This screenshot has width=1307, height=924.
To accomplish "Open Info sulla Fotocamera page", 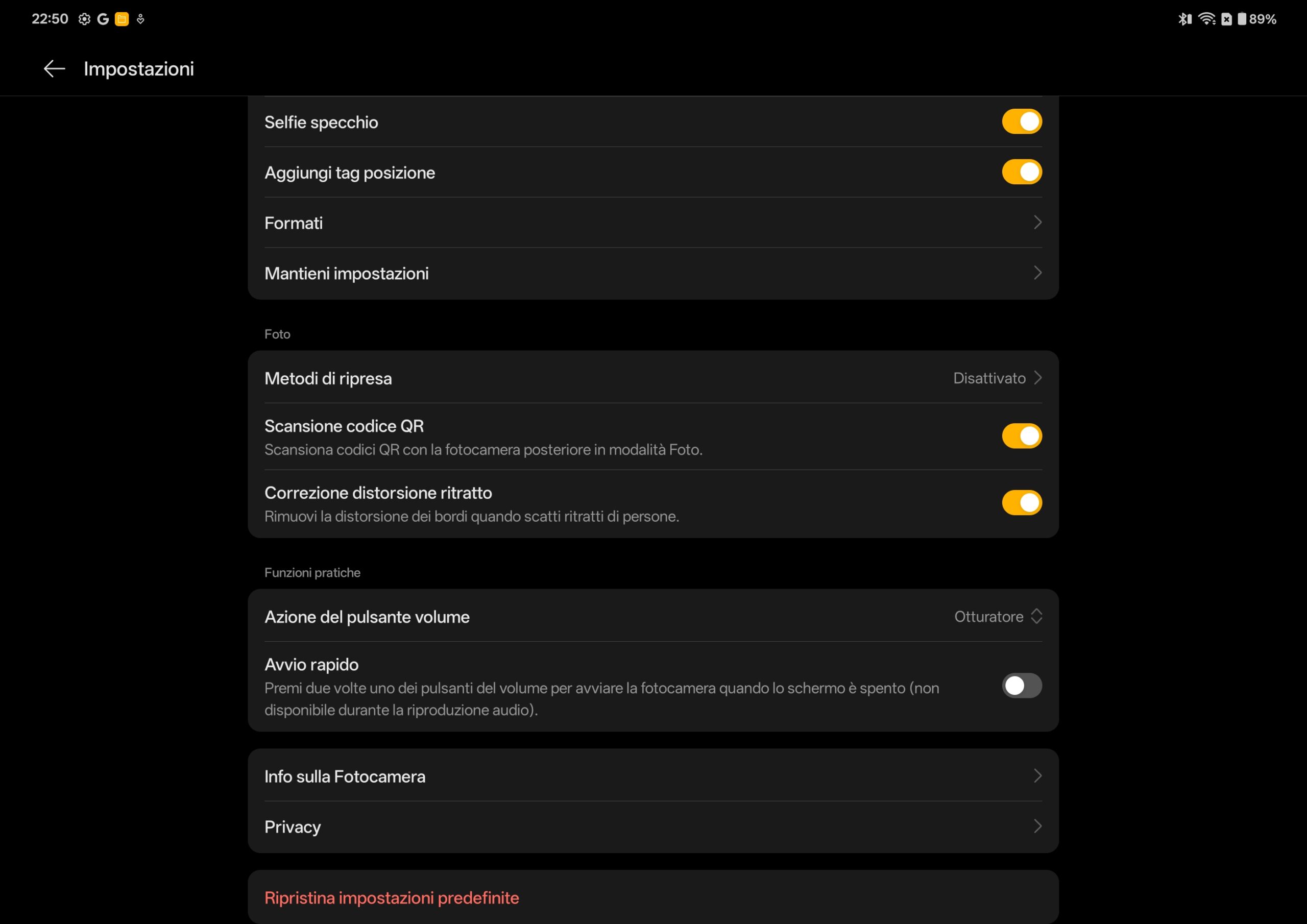I will (x=652, y=776).
